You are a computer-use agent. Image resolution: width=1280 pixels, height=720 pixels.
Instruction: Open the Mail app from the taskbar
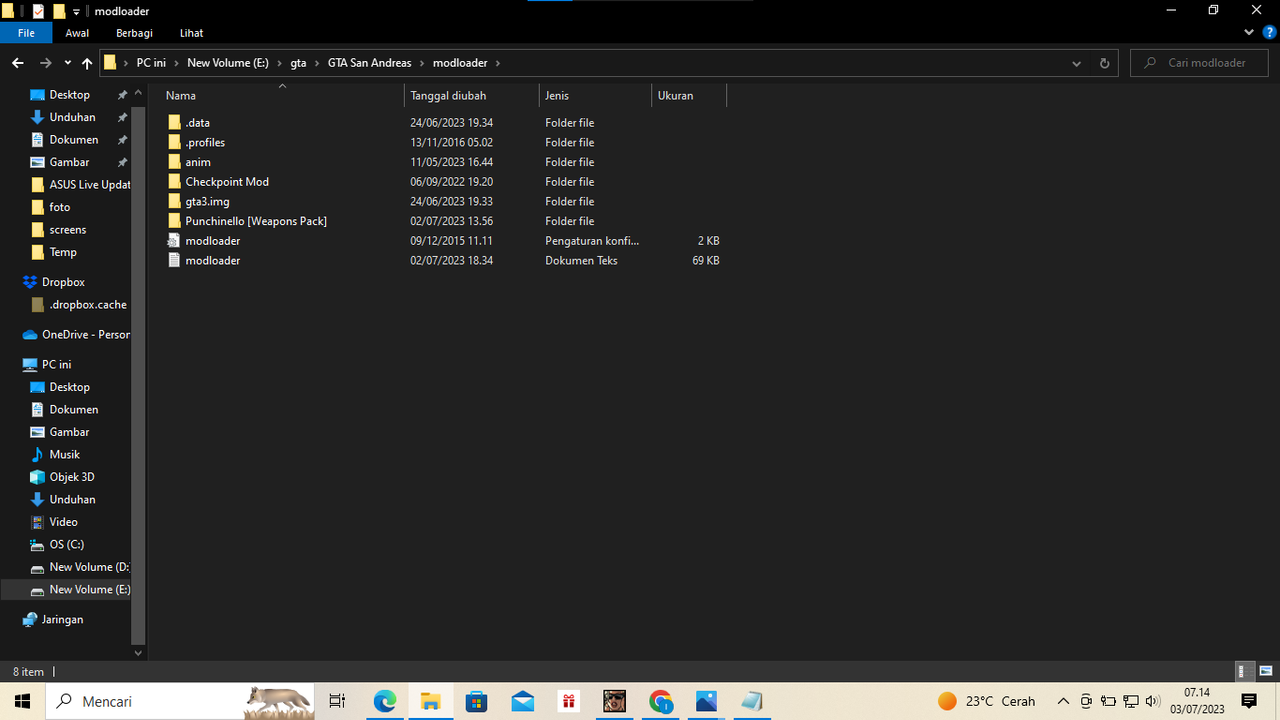[522, 701]
